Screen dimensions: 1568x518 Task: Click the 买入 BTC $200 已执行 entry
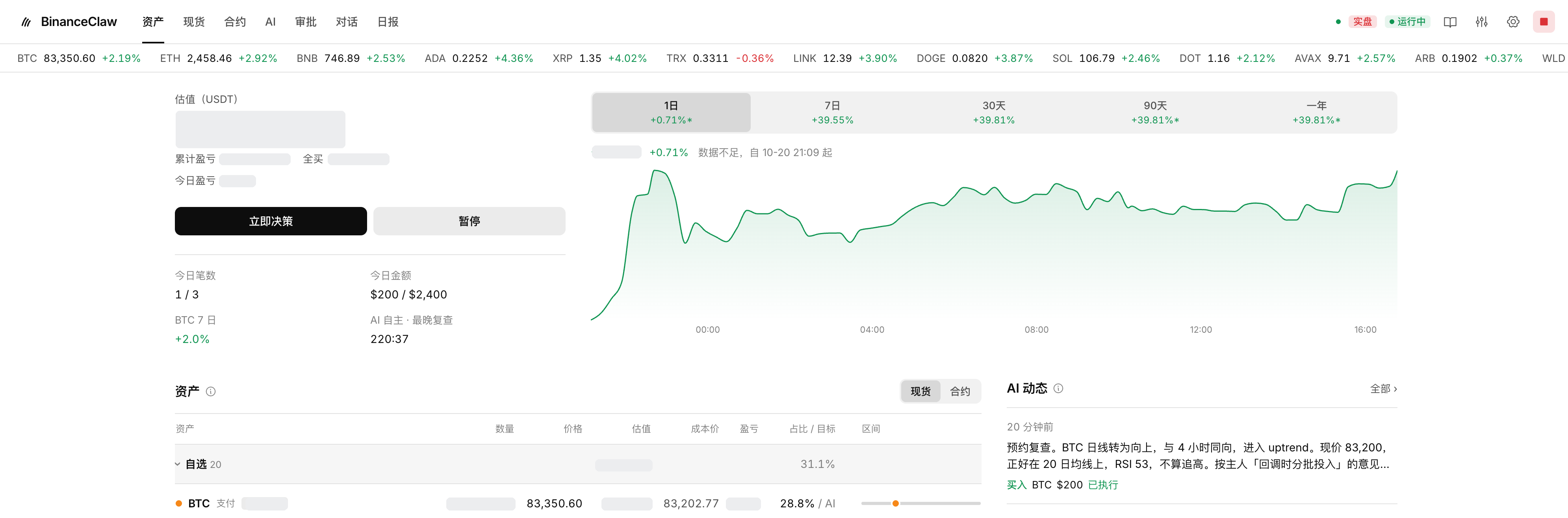pos(1062,485)
